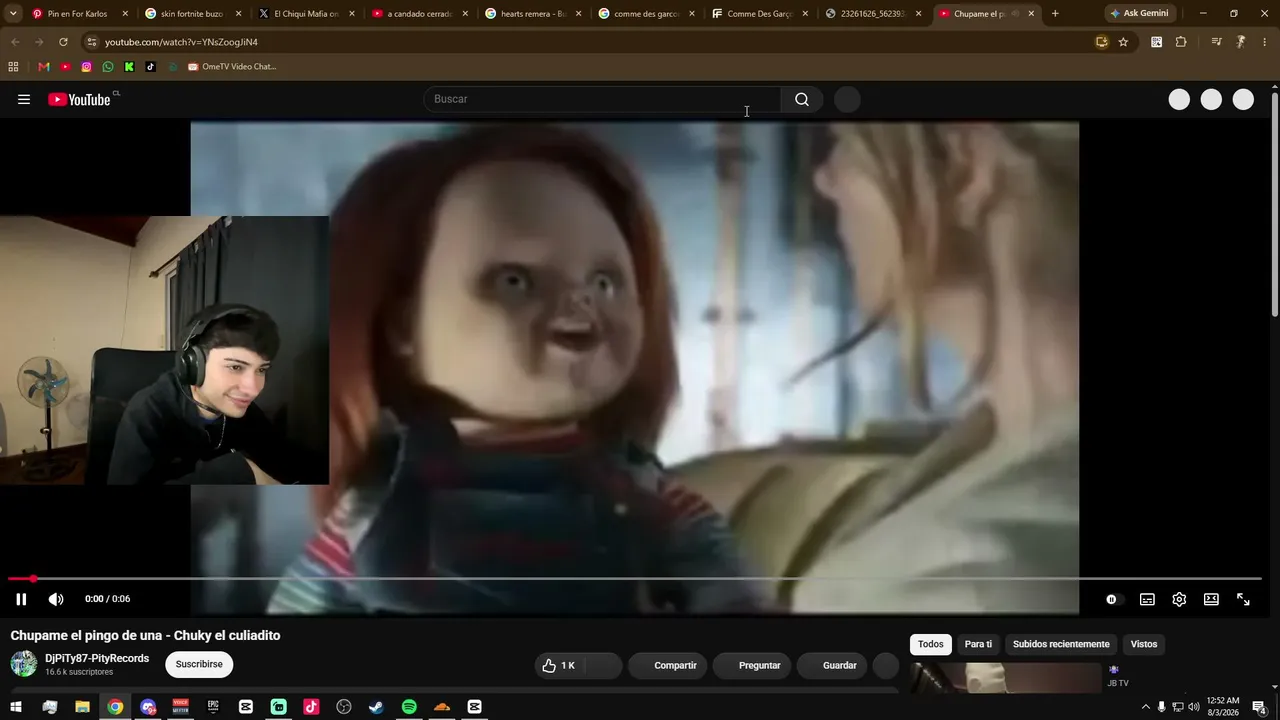Select the Para ti filter chip
The height and width of the screenshot is (720, 1280).
pyautogui.click(x=978, y=644)
